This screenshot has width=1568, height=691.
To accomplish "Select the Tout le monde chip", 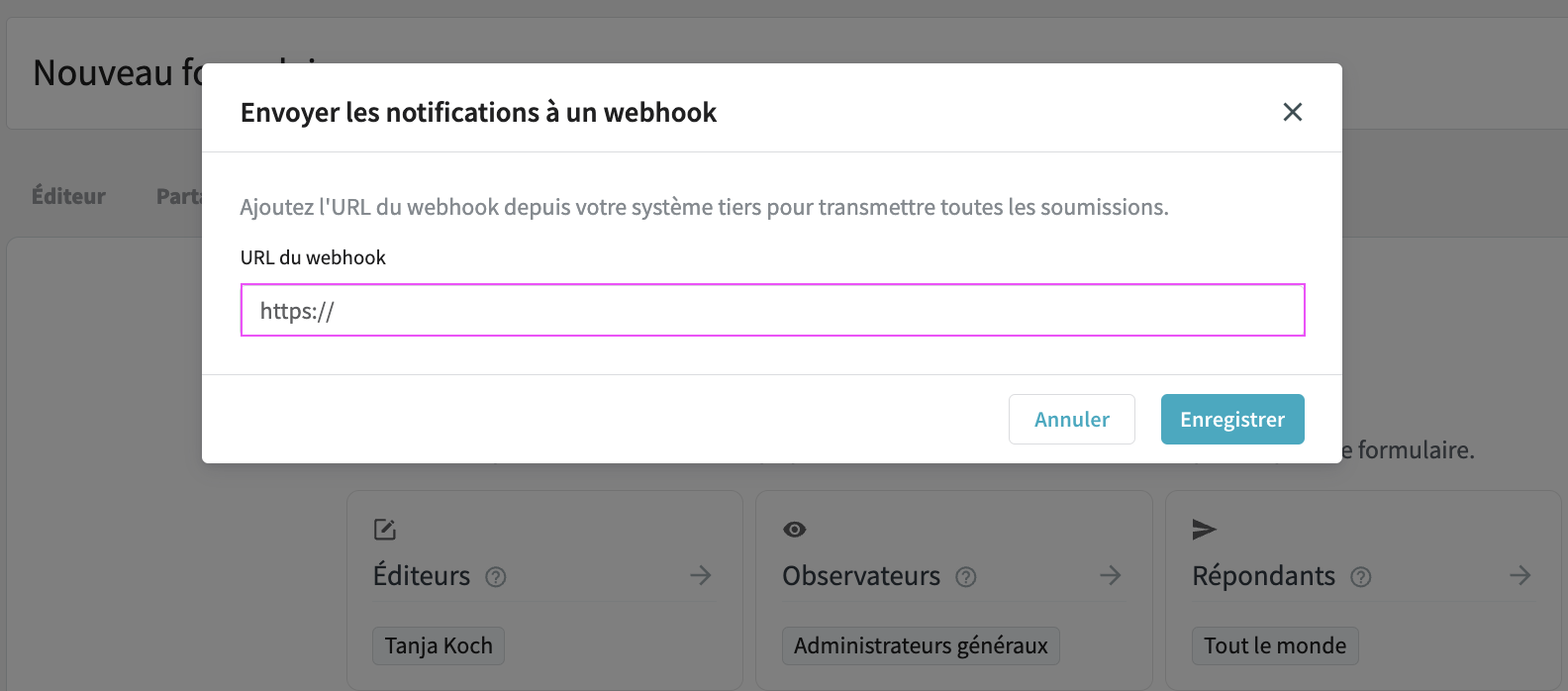I will (x=1275, y=645).
